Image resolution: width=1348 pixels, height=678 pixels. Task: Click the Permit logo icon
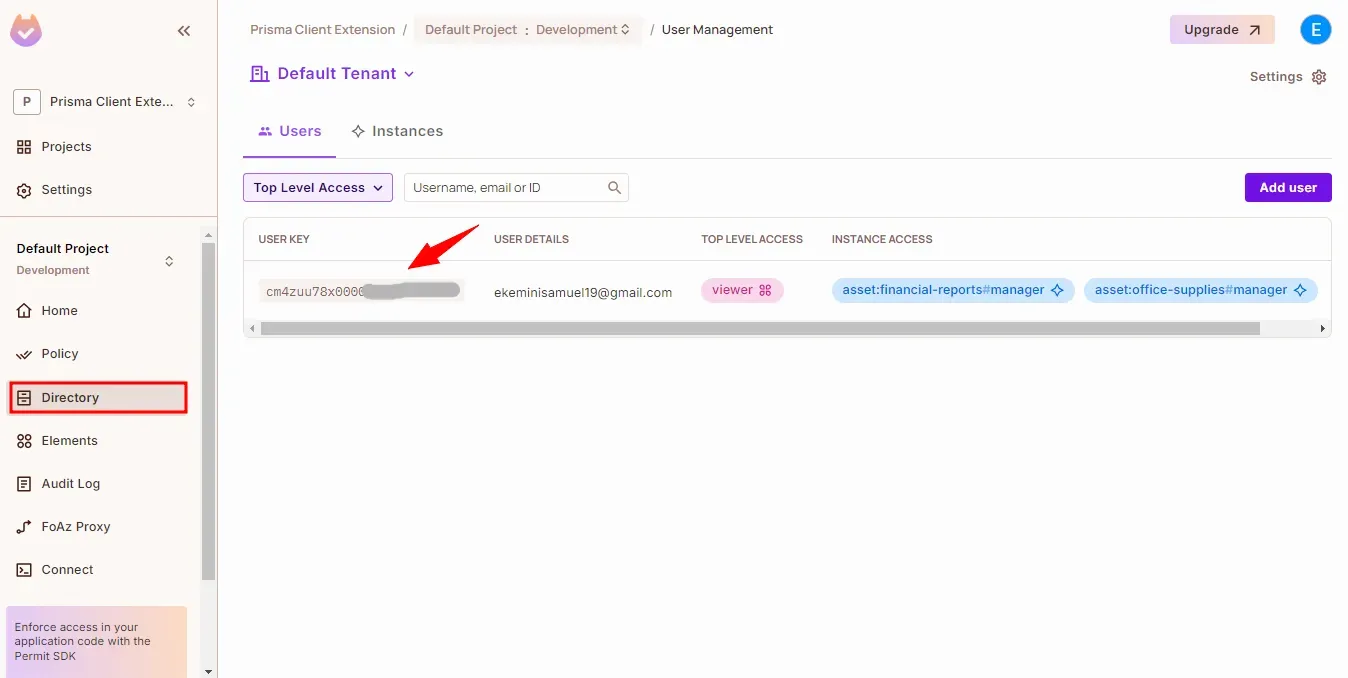click(x=26, y=31)
